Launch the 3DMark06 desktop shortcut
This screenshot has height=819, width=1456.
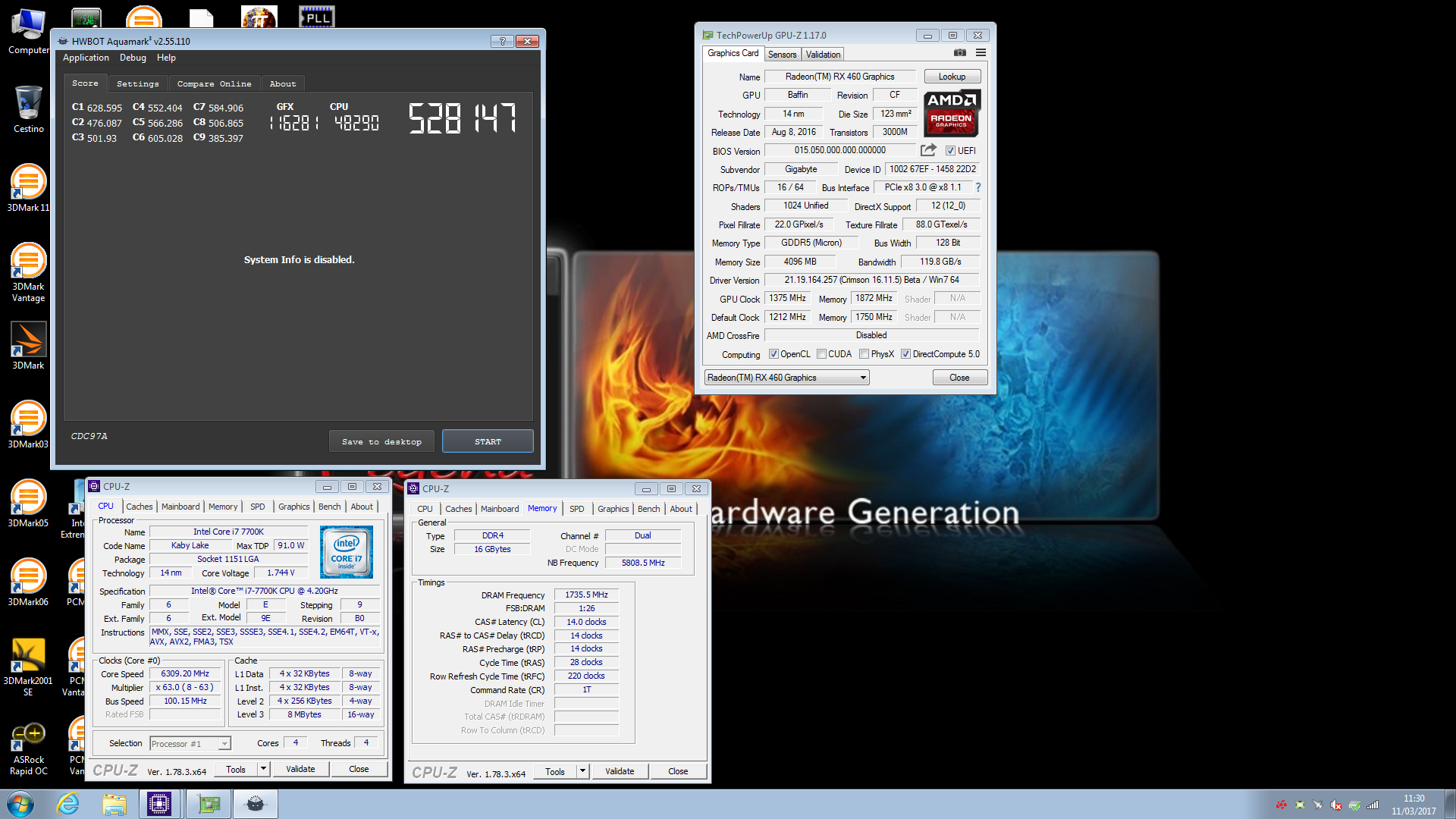click(28, 582)
